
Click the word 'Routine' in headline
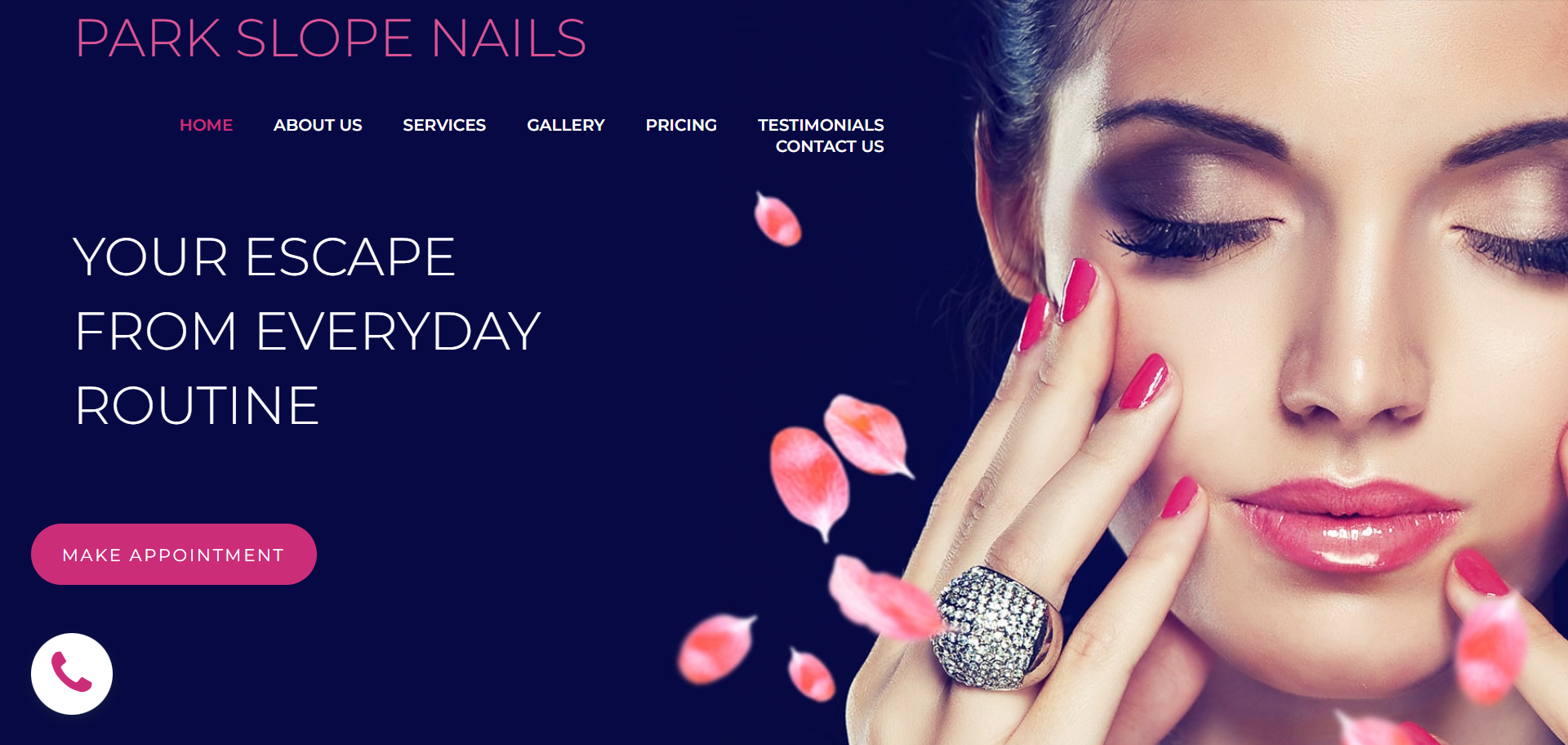coord(197,406)
